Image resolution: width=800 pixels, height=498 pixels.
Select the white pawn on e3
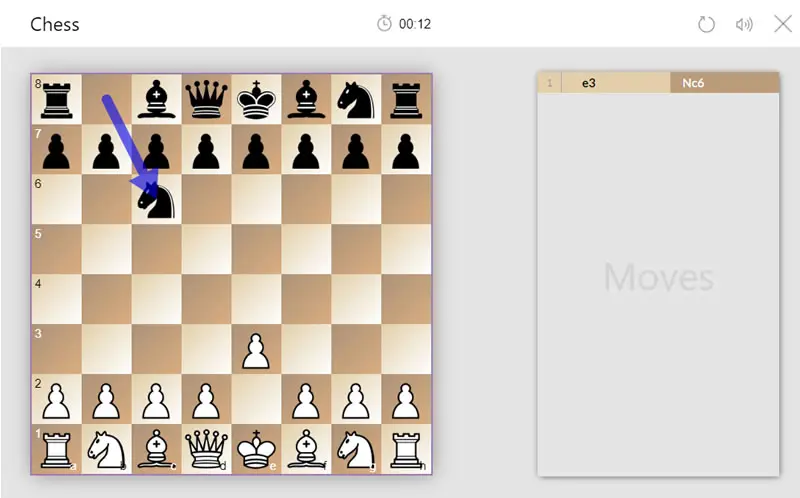coord(256,351)
